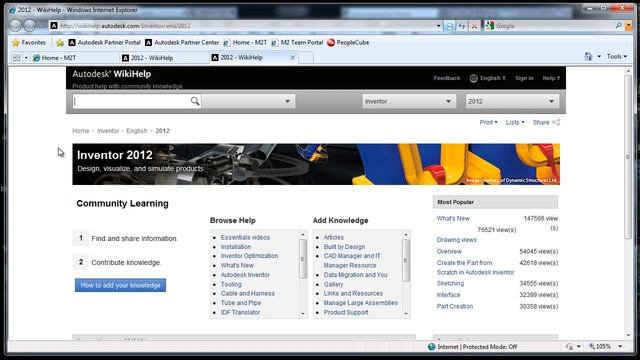Open What's New in Most Popular

(x=453, y=218)
